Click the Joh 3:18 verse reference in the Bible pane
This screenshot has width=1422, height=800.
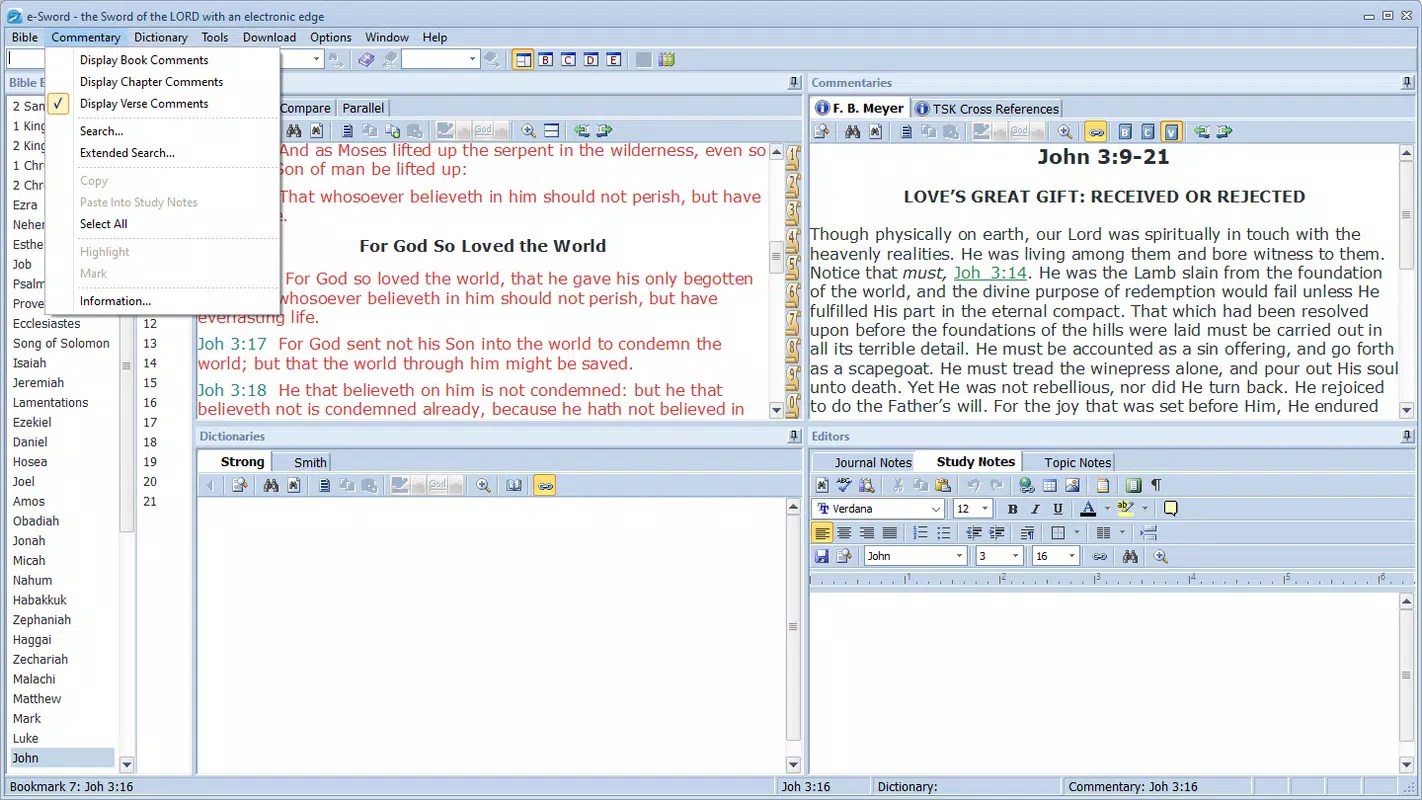(232, 390)
